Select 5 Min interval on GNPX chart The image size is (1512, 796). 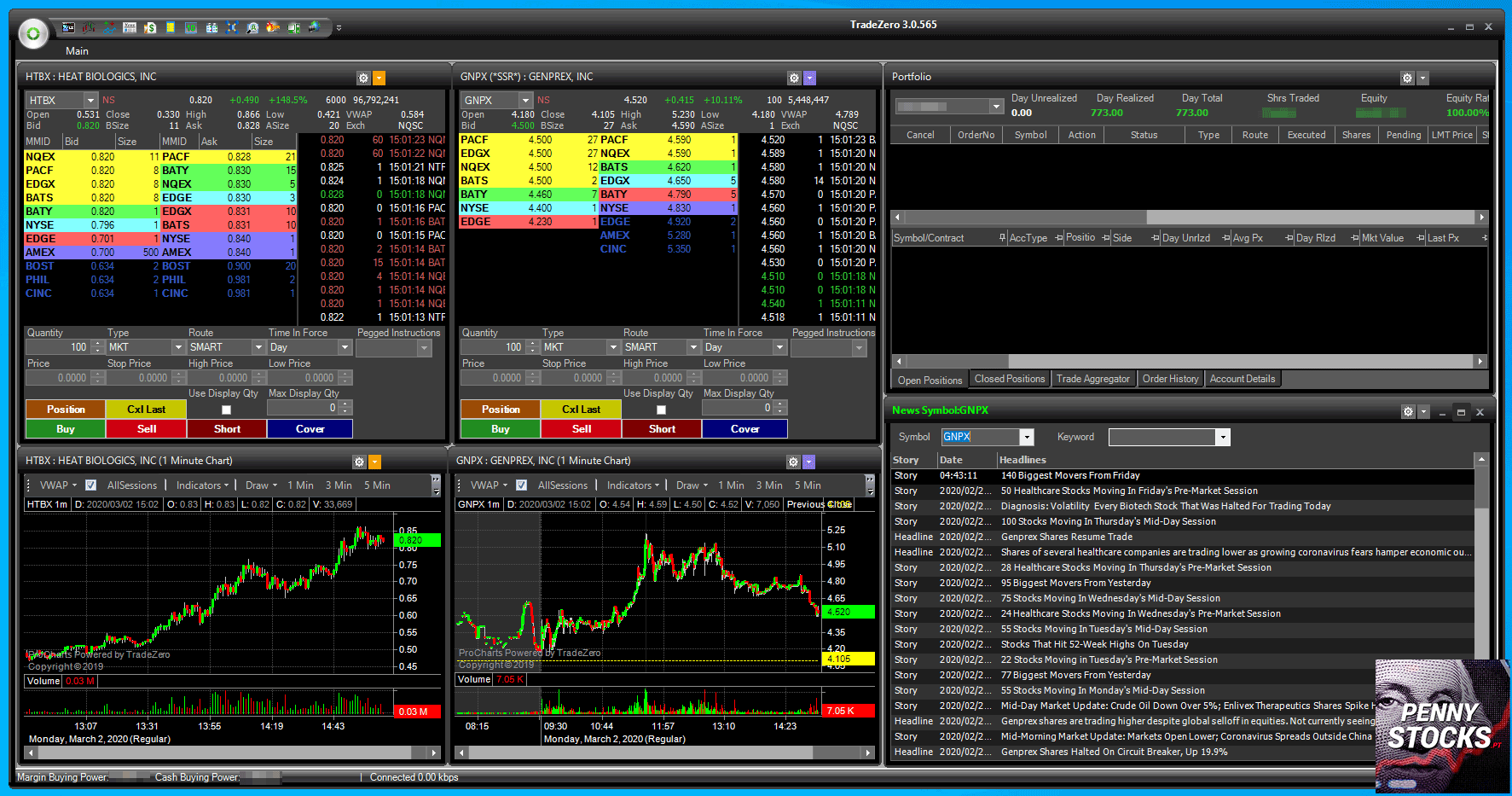click(x=808, y=485)
